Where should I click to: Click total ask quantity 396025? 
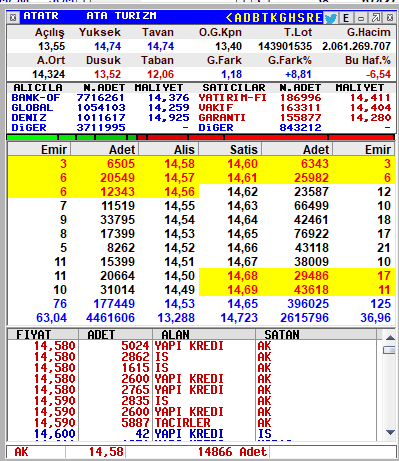[x=308, y=304]
